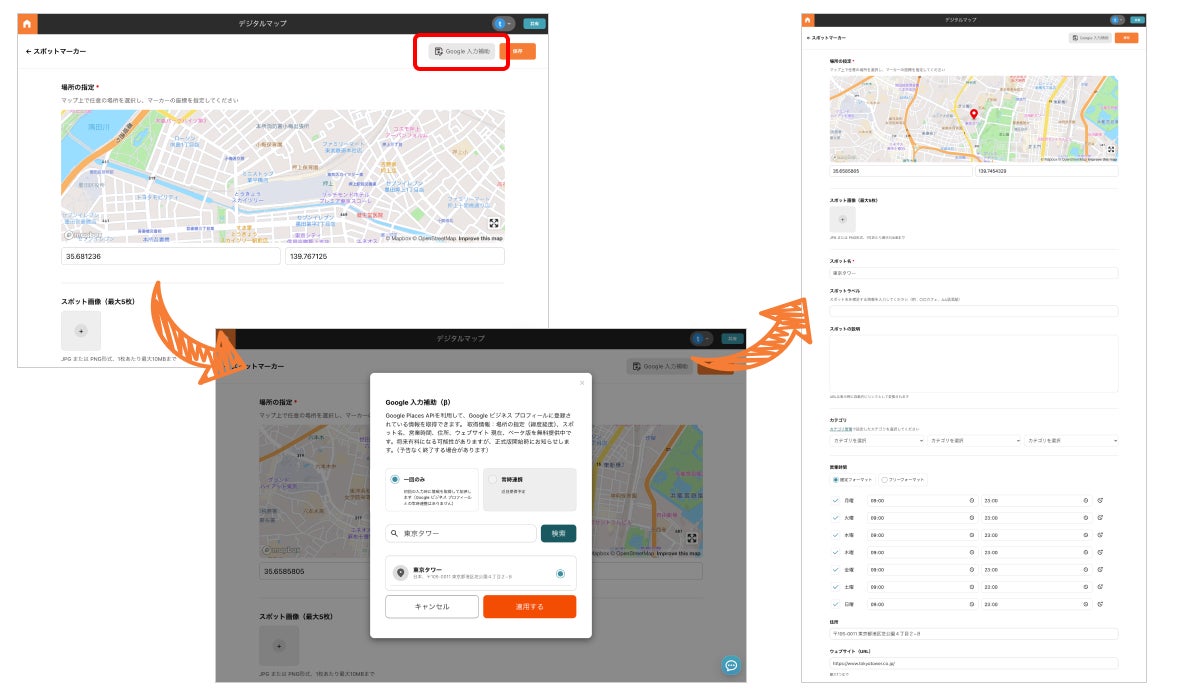Toggle the 水曜 checkbox
The width and height of the screenshot is (1200, 700).
pos(836,535)
